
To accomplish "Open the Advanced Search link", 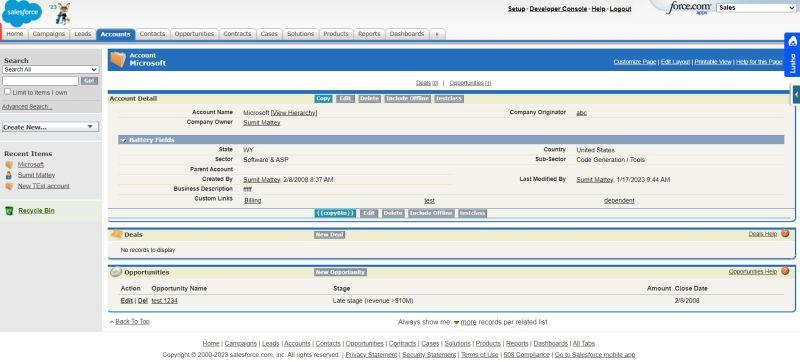I will pyautogui.click(x=27, y=107).
